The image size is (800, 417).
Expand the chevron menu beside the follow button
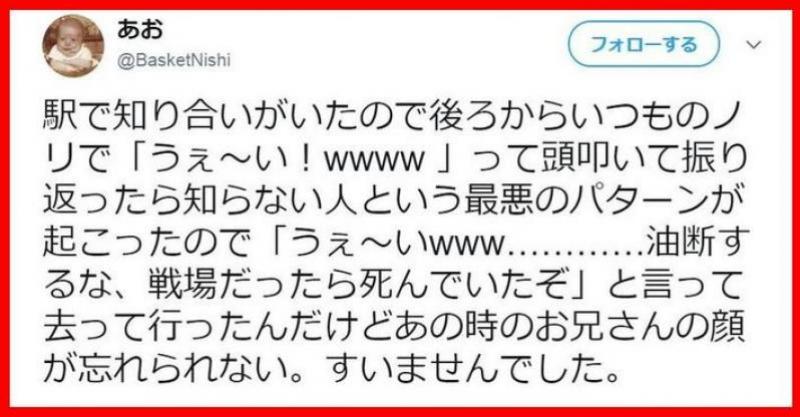coord(754,45)
